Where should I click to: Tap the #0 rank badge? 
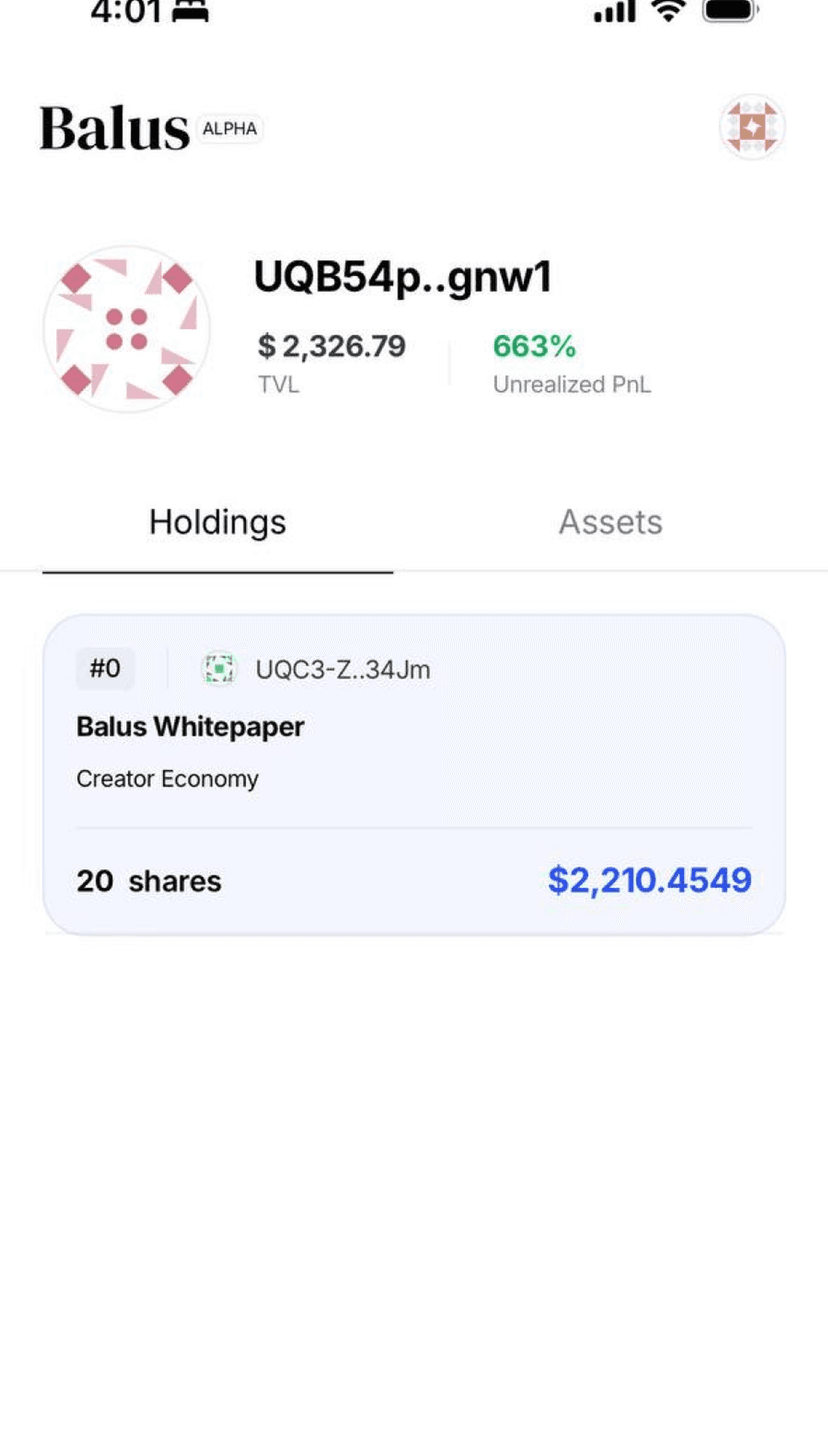[x=105, y=668]
